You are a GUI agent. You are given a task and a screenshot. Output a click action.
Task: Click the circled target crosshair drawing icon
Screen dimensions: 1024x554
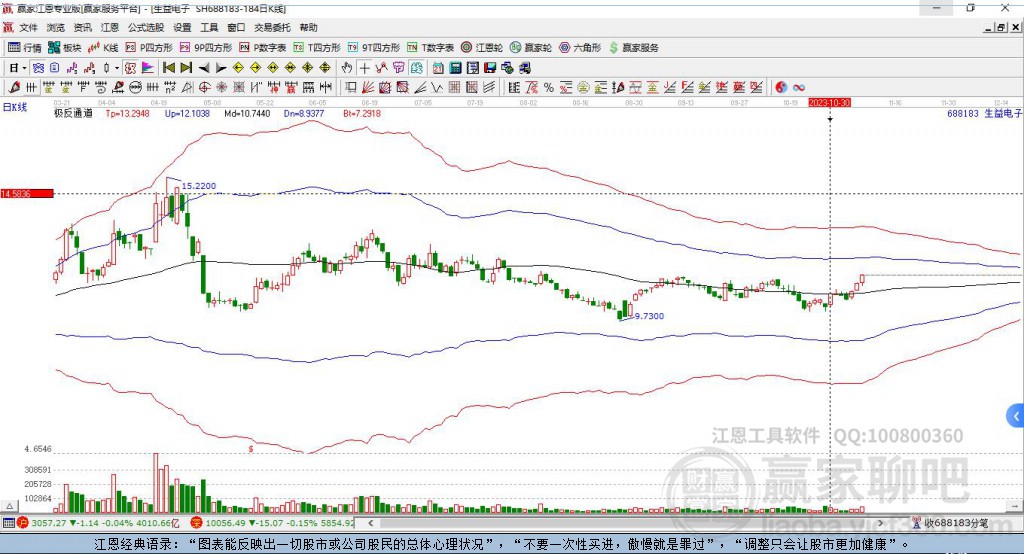click(205, 88)
